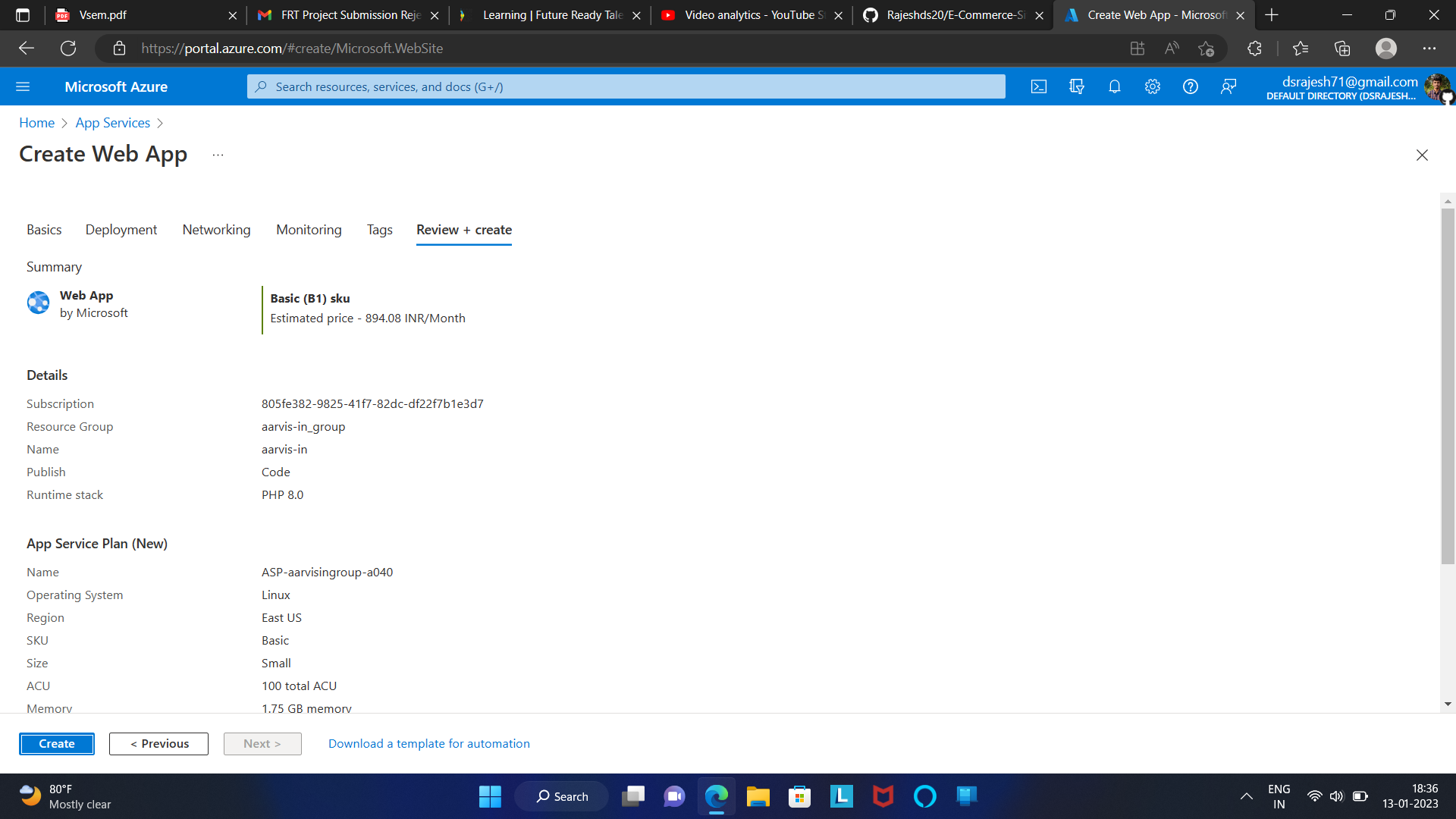This screenshot has width=1456, height=819.
Task: Open Azure portal settings gear
Action: tap(1153, 86)
